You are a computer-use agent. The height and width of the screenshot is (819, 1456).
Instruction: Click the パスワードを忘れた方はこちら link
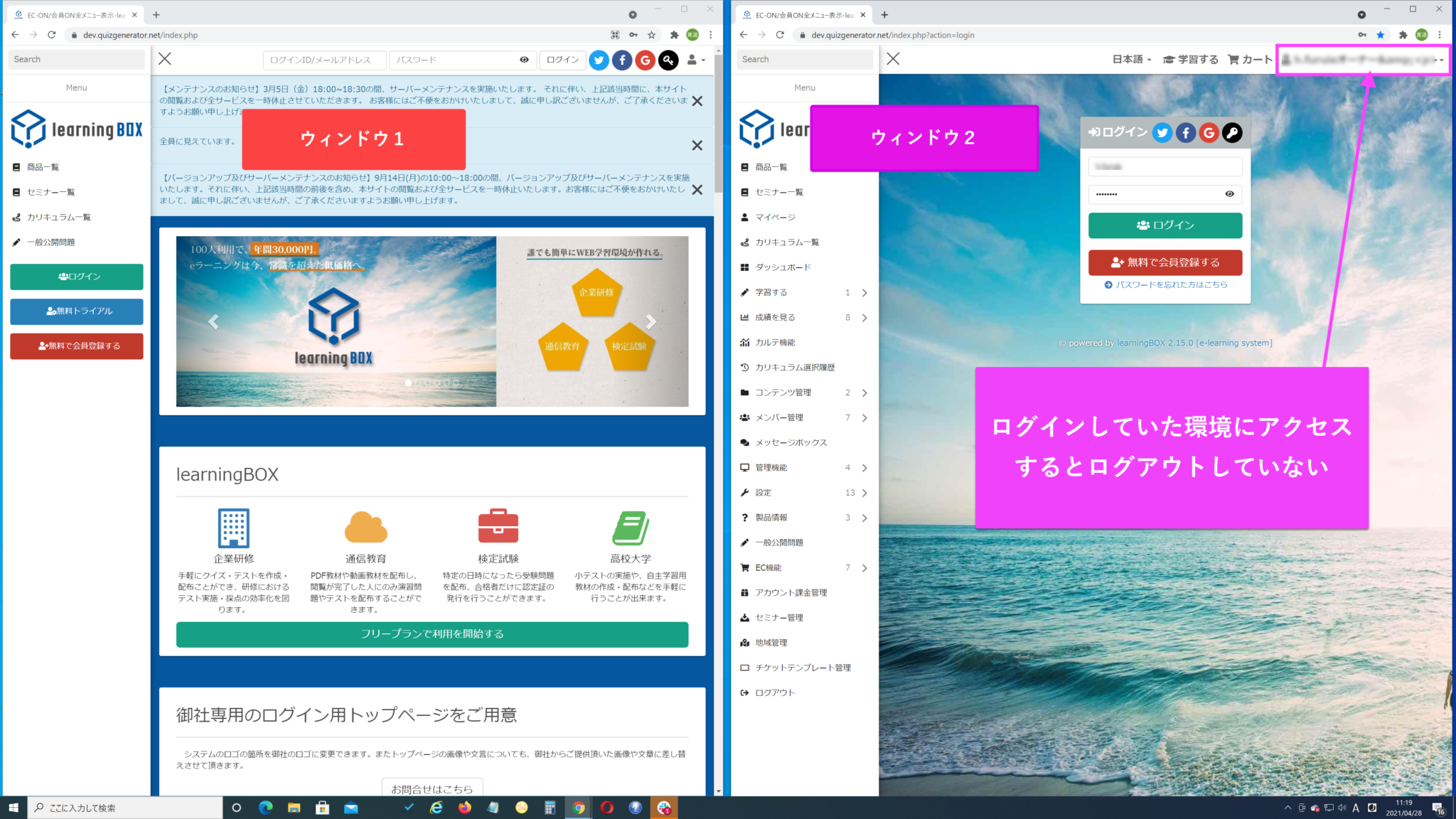(1166, 284)
